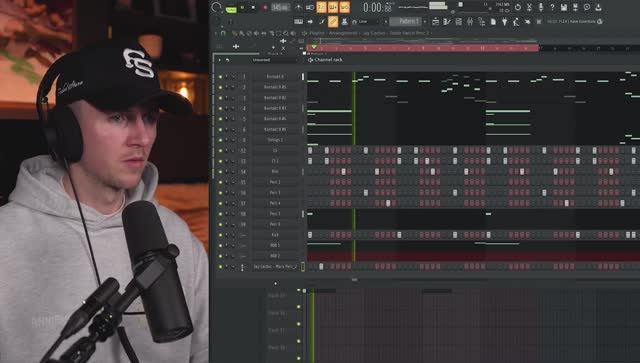Toggle the highlighted orange pencil tool button
This screenshot has height=363, width=640.
click(333, 21)
